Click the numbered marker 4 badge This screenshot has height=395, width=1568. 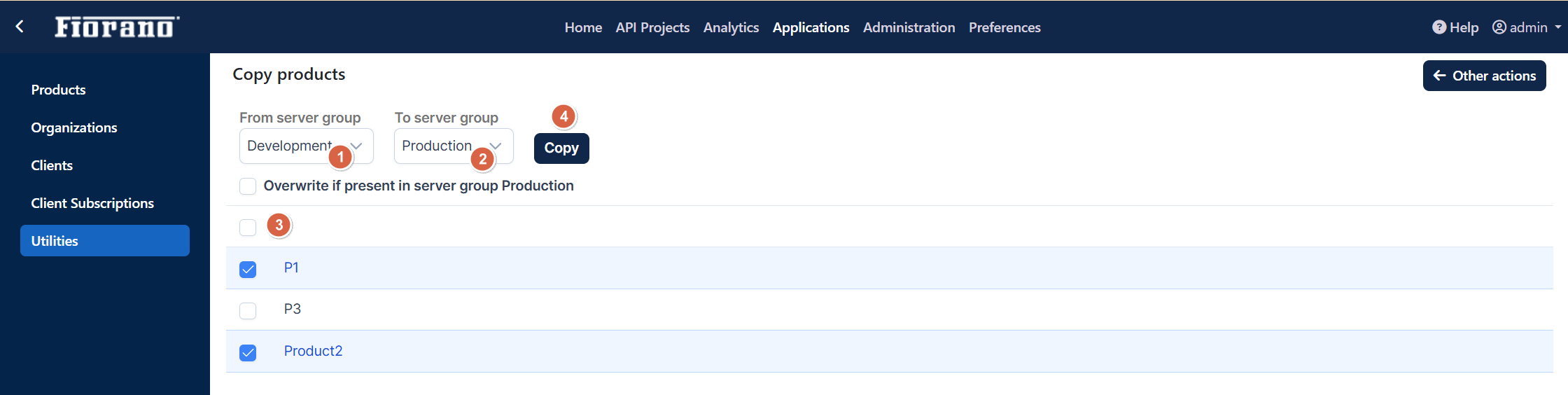(x=563, y=116)
